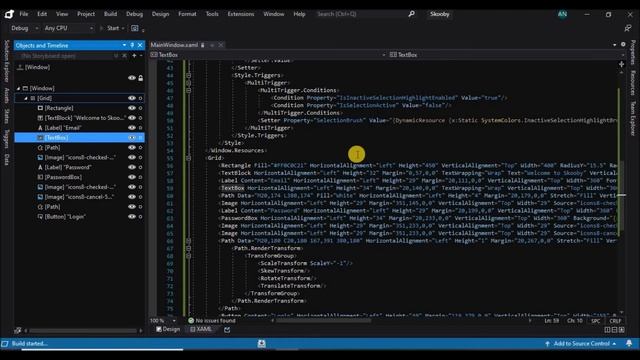Click the Start debugging button

tap(109, 28)
